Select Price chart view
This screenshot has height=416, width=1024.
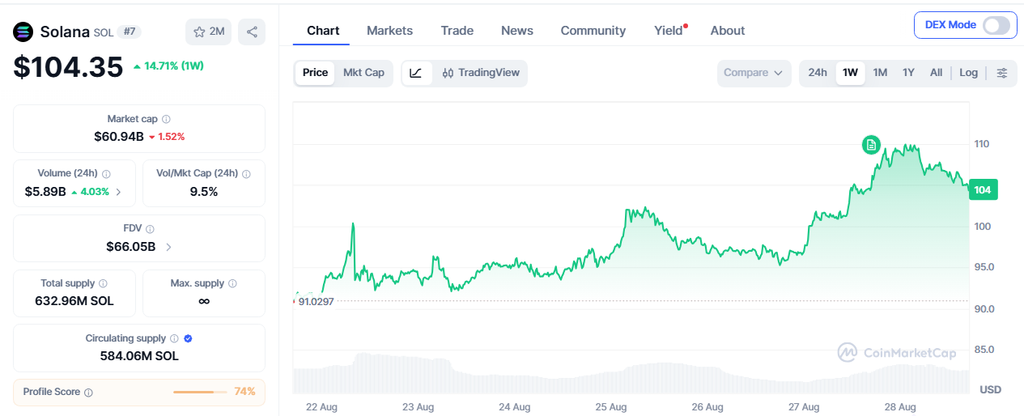click(315, 73)
